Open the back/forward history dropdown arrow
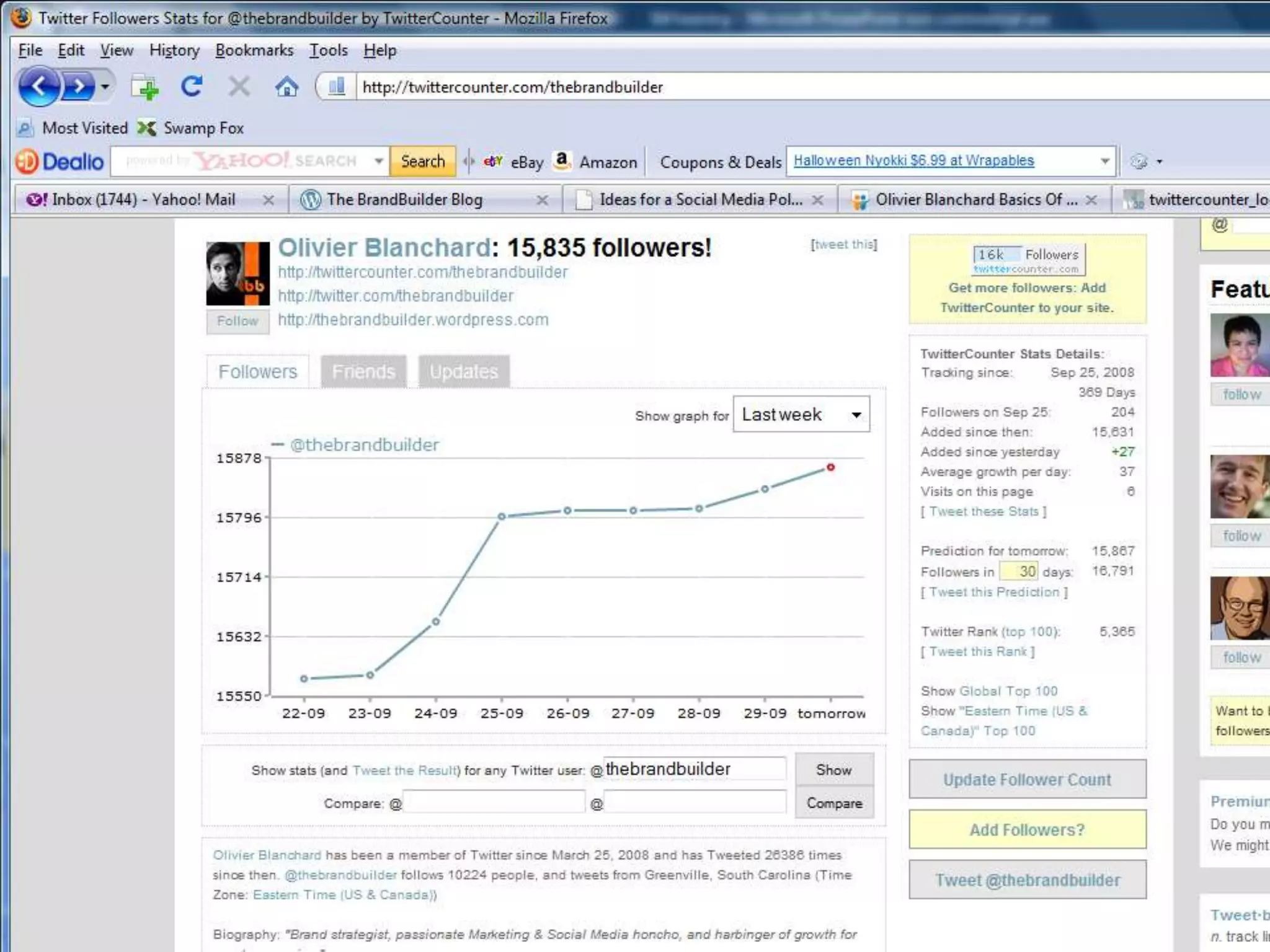This screenshot has width=1270, height=952. [x=105, y=87]
